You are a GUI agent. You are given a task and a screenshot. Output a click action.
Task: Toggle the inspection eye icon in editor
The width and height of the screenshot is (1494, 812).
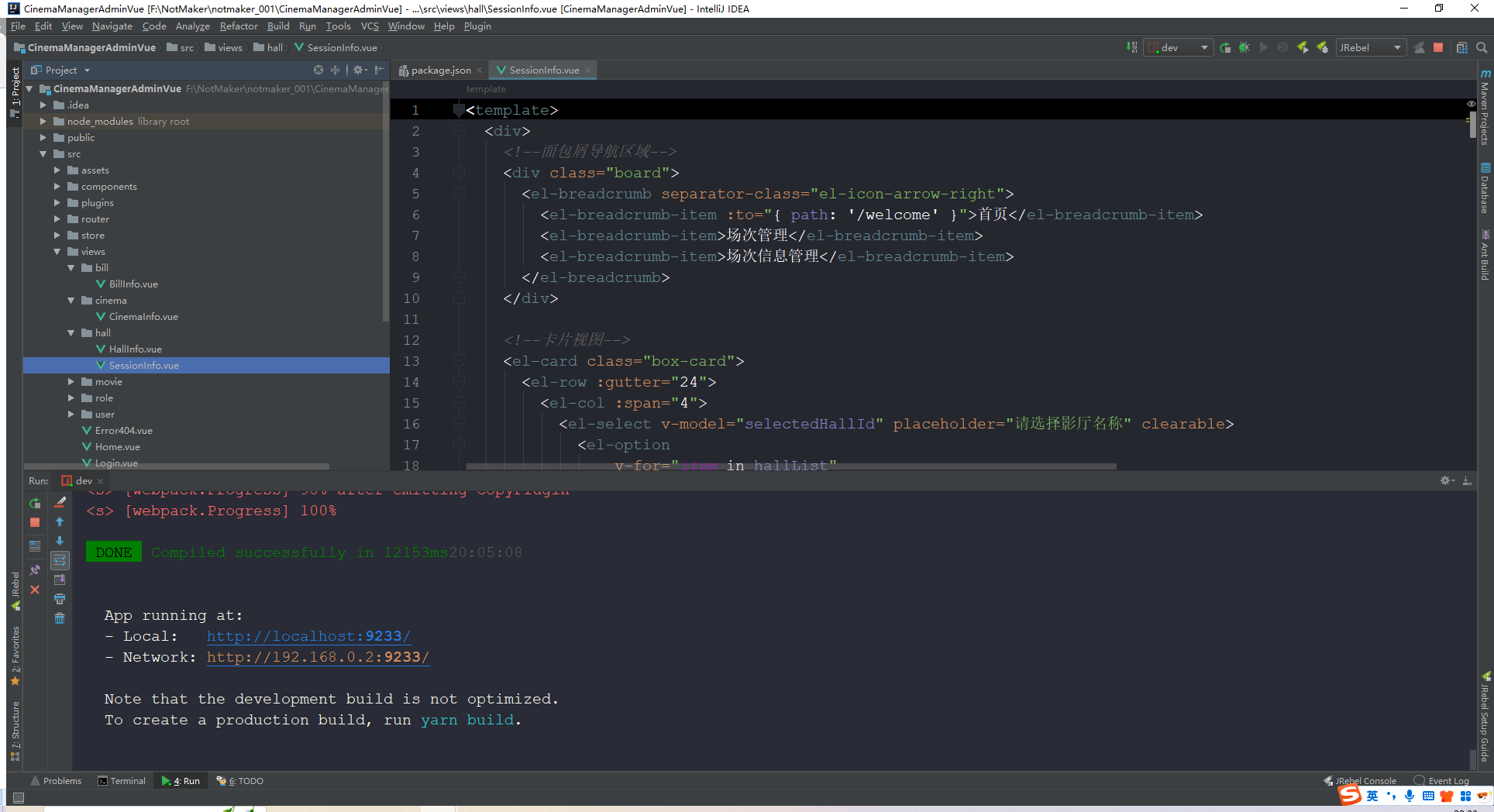[x=1471, y=103]
